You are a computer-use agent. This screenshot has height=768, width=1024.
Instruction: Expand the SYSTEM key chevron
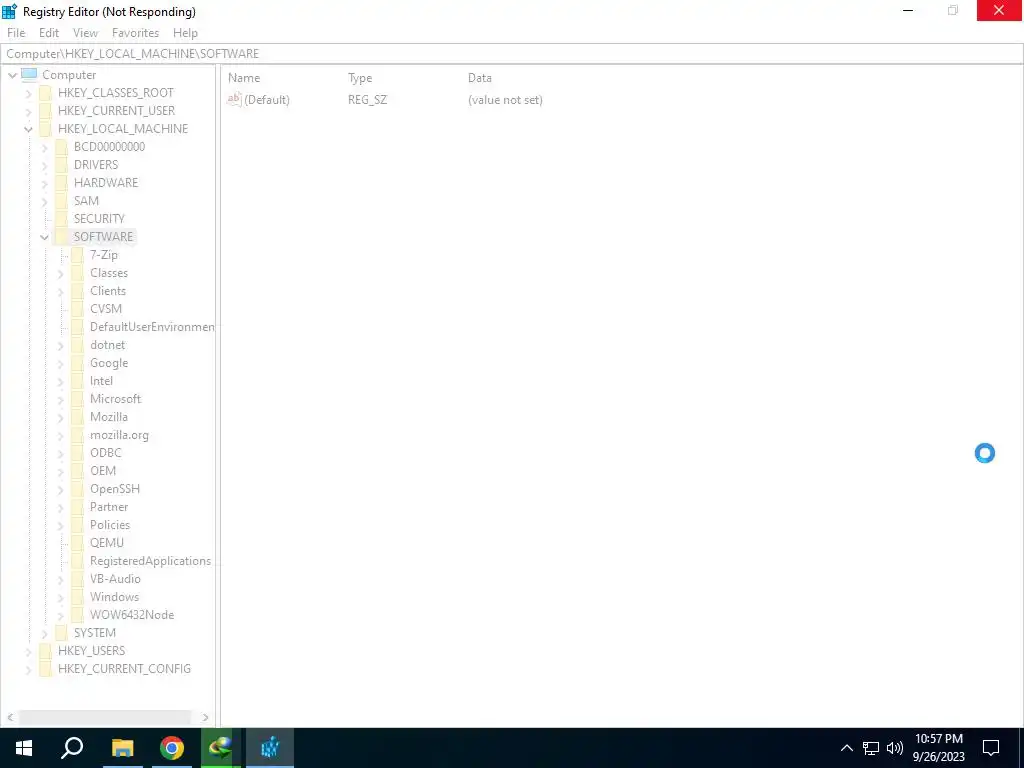coord(44,633)
